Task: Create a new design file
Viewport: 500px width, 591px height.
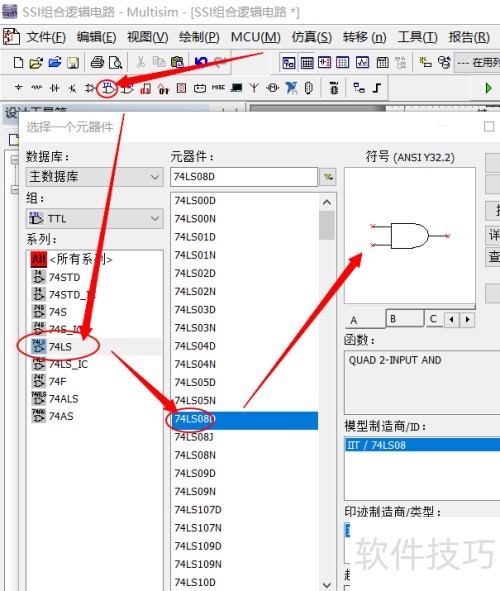Action: tap(18, 62)
